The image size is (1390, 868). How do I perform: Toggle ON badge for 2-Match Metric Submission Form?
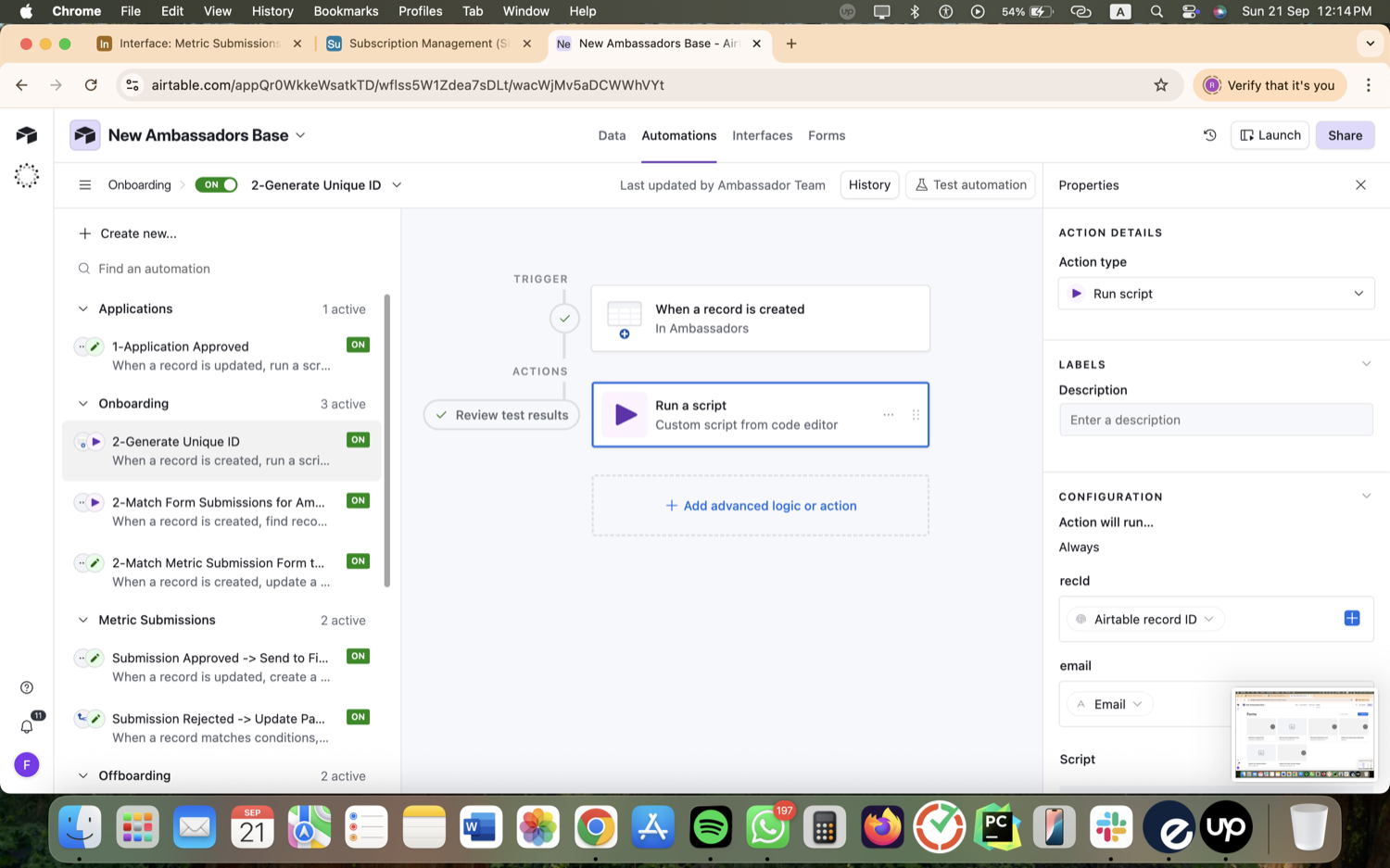[x=359, y=561]
